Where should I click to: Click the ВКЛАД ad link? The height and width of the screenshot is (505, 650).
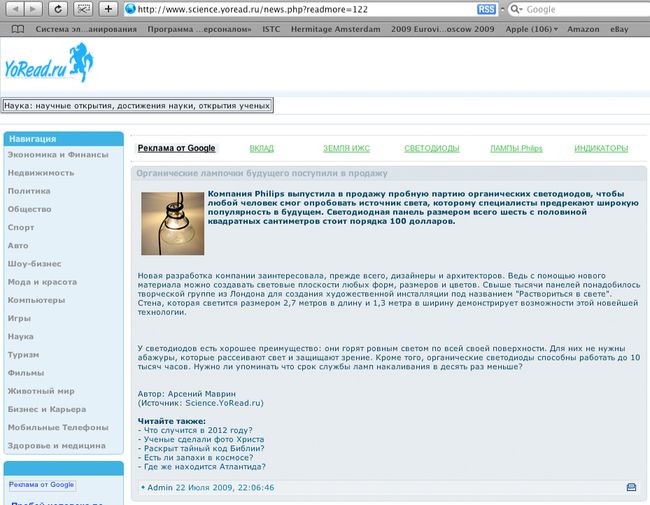[x=262, y=148]
